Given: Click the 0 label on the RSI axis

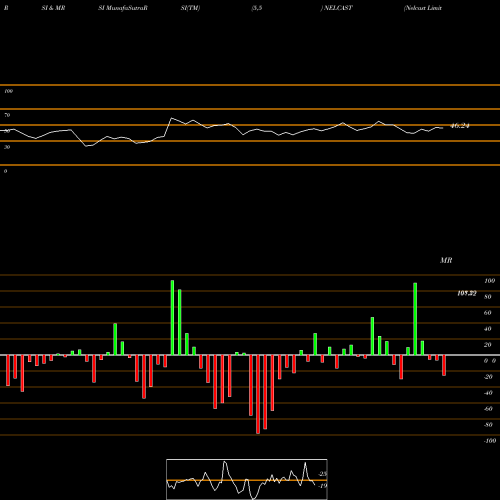Looking at the screenshot, I should (x=5, y=171).
